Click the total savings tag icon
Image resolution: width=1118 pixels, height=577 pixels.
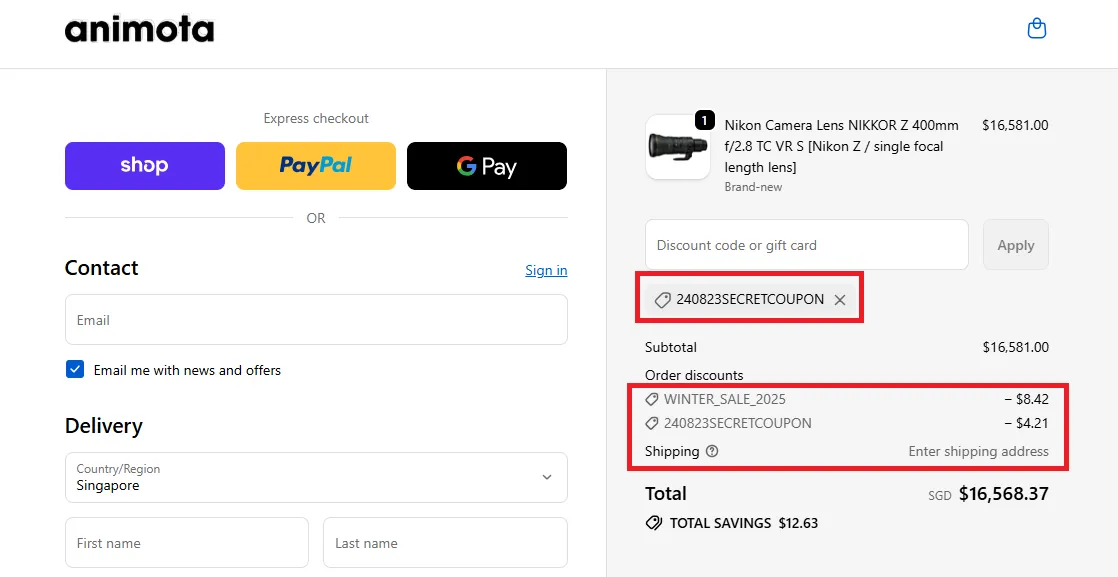click(x=654, y=523)
